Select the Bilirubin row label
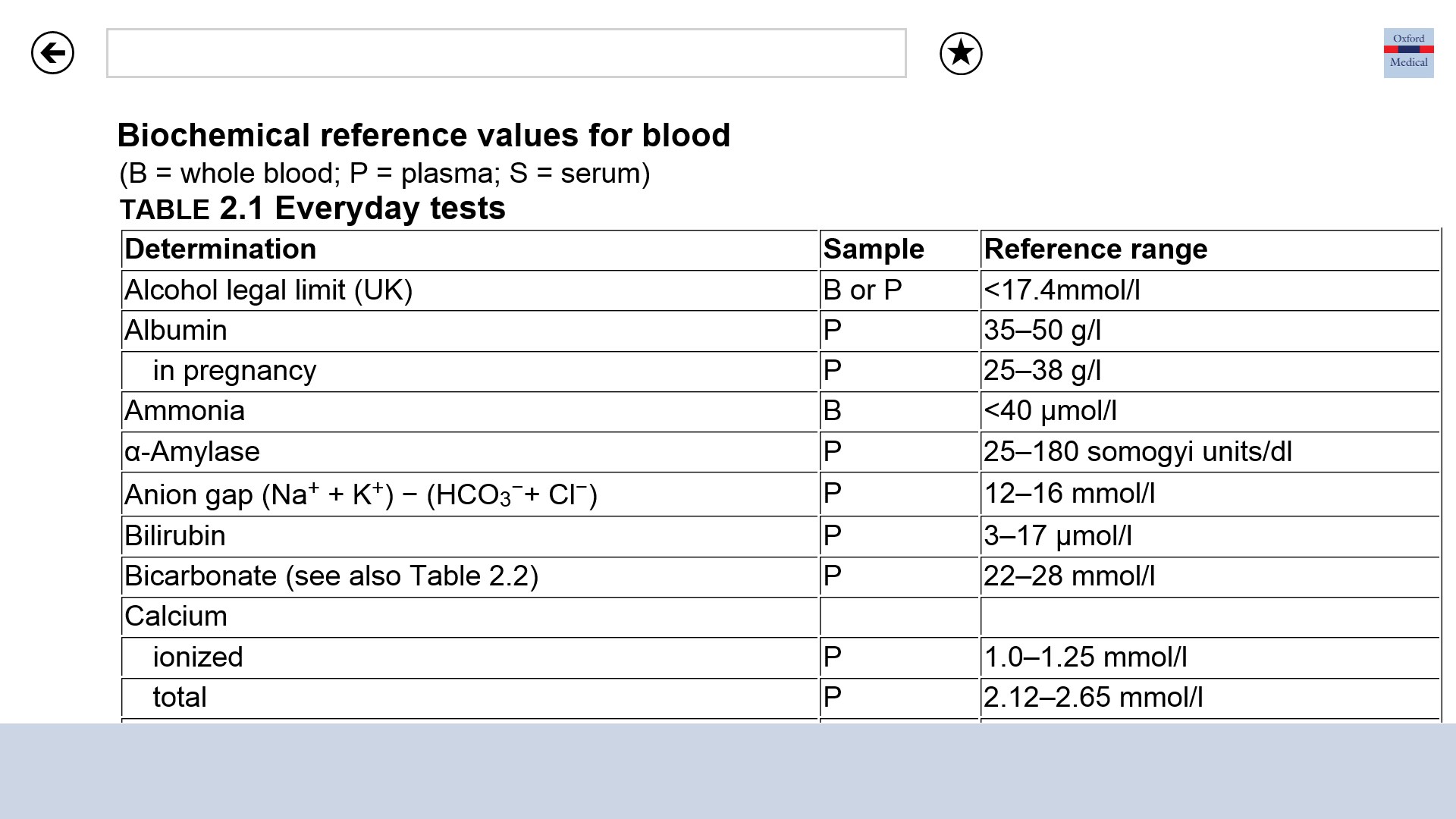The height and width of the screenshot is (819, 1456). [x=175, y=536]
